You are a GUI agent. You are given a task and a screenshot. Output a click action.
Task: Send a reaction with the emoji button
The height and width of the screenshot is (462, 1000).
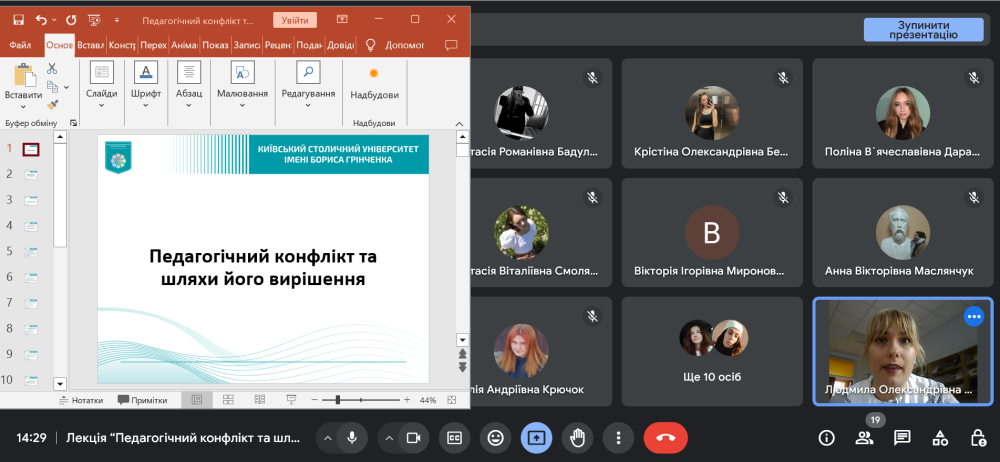click(496, 438)
